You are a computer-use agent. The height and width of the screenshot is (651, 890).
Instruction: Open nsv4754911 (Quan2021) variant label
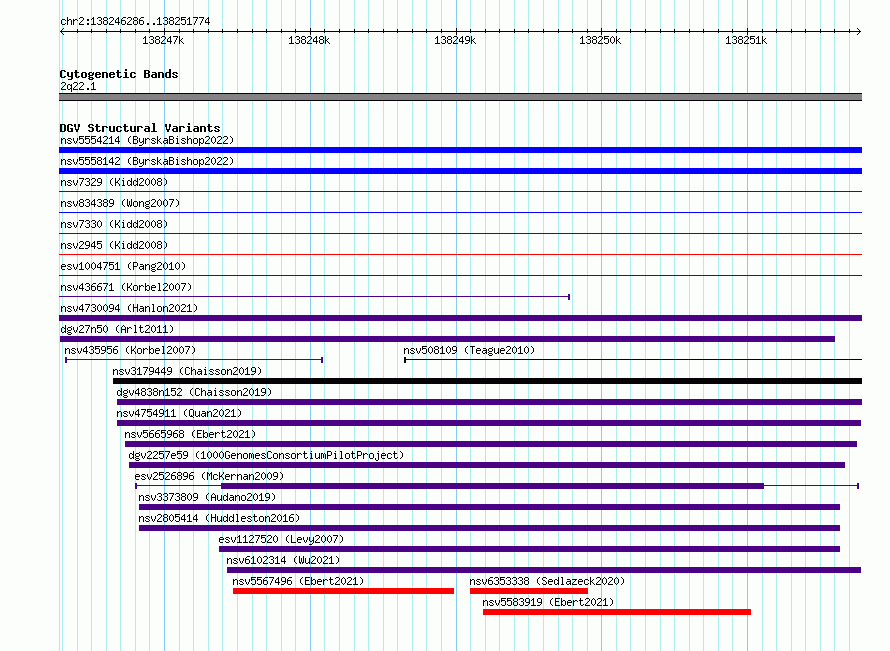179,413
